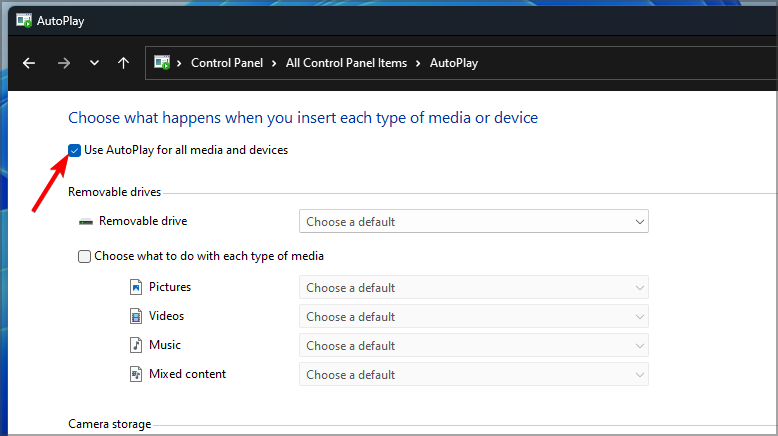Open the Mixed content default dropdown
The width and height of the screenshot is (778, 436).
point(473,374)
